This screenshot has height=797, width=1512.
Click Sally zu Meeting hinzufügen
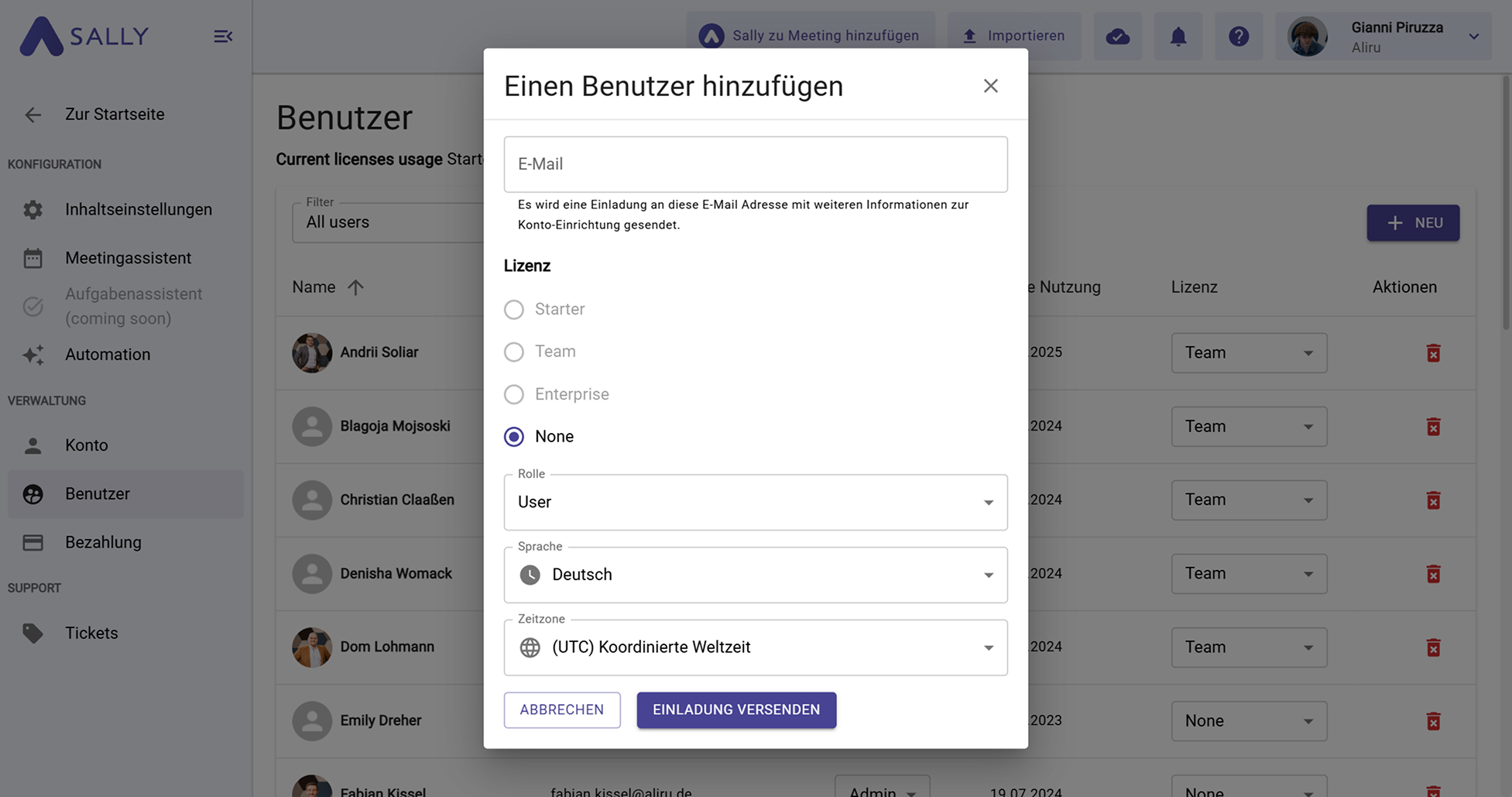tap(811, 36)
